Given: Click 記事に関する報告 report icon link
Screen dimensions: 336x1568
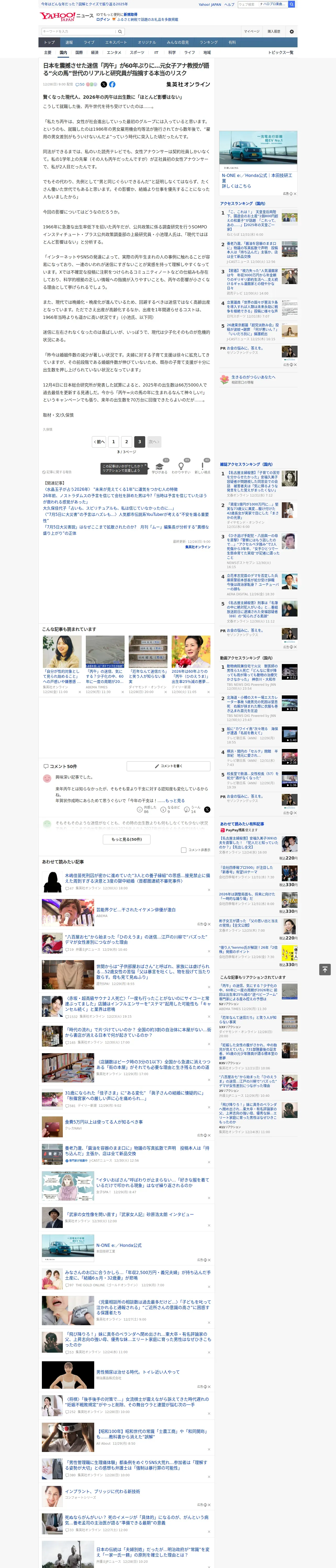Looking at the screenshot, I should pyautogui.click(x=57, y=472).
